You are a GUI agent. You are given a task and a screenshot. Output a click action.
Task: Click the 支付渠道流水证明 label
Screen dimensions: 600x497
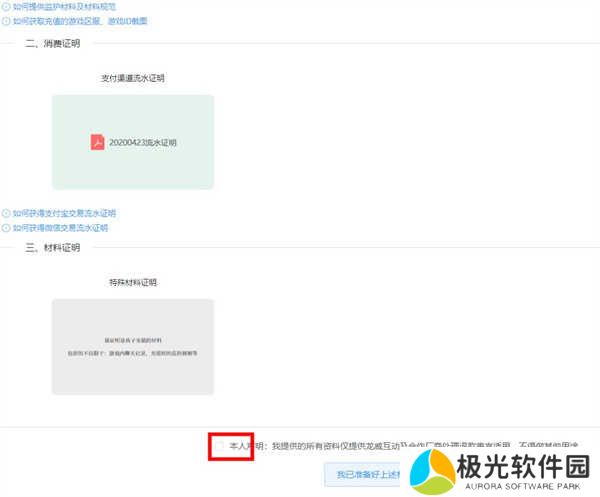click(133, 78)
